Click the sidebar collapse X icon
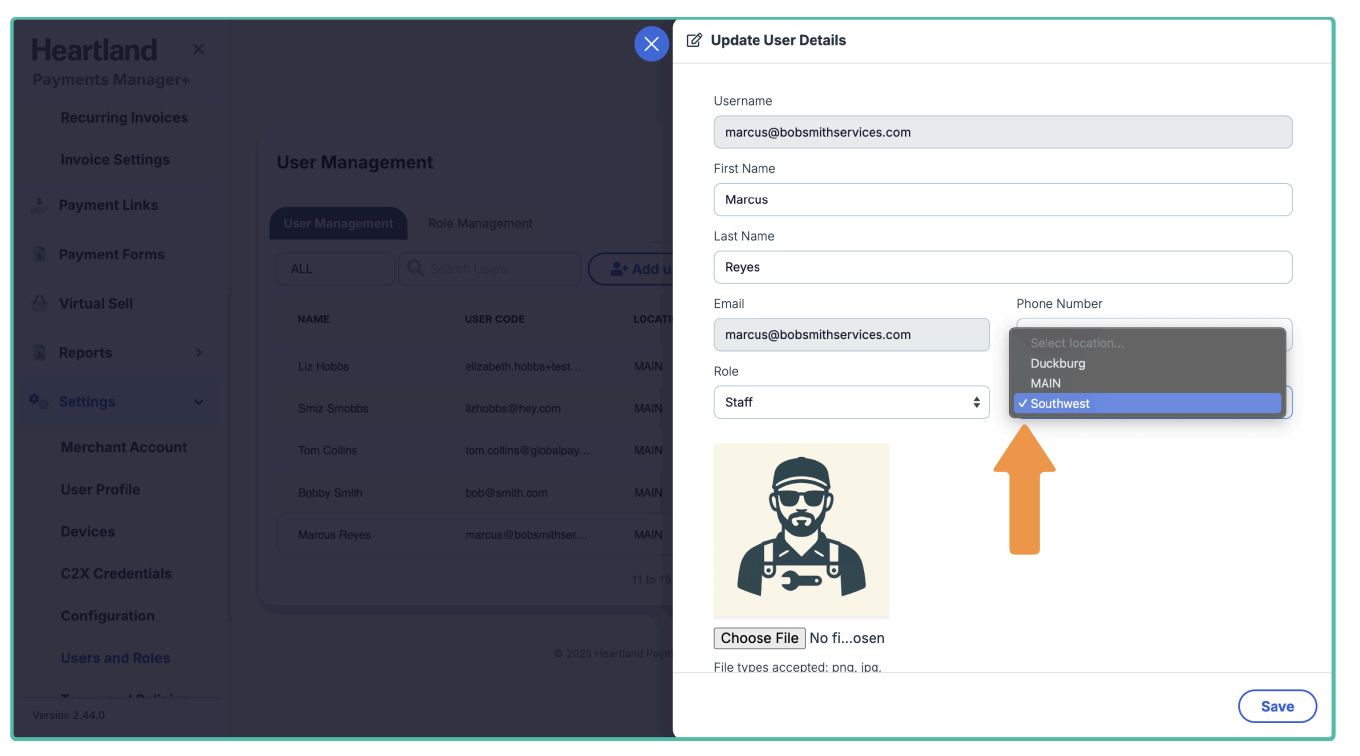The height and width of the screenshot is (756, 1360). pyautogui.click(x=198, y=49)
